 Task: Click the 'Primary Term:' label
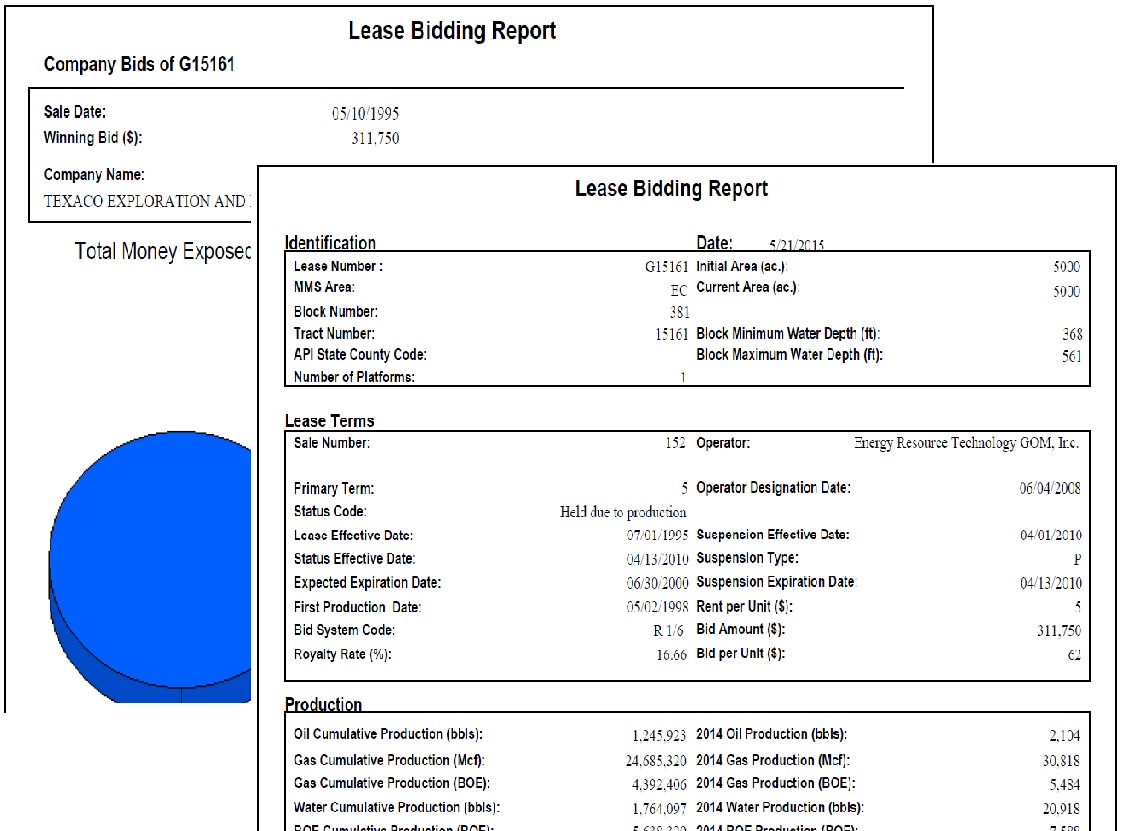(334, 489)
